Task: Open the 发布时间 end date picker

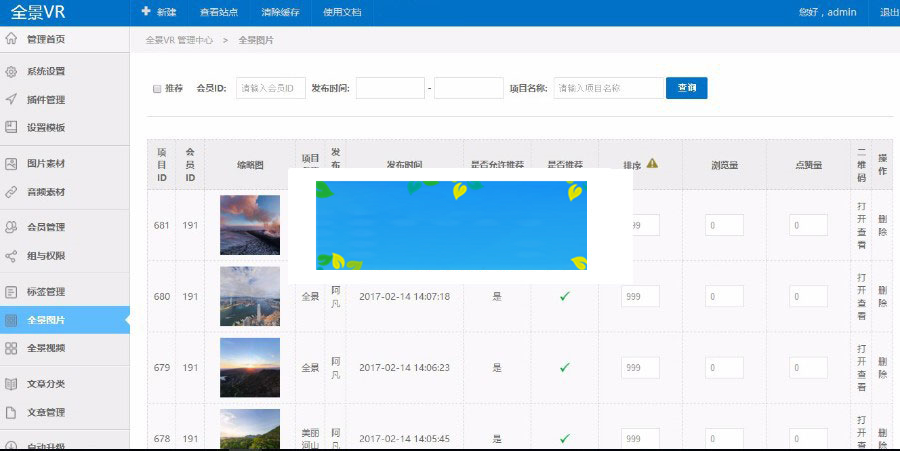Action: pos(469,88)
